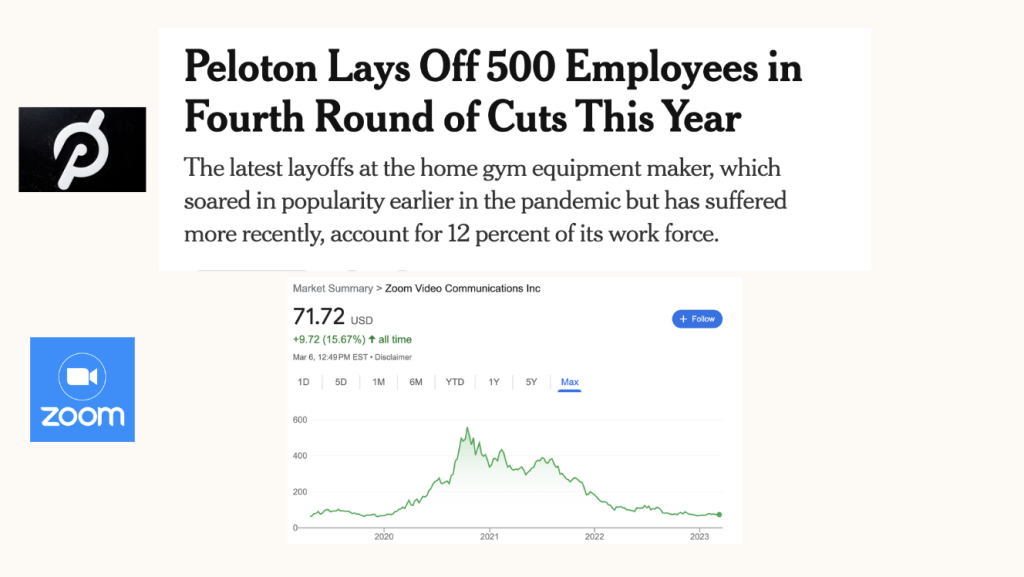Click the current price endpoint dot on chart
This screenshot has width=1024, height=577.
click(719, 514)
